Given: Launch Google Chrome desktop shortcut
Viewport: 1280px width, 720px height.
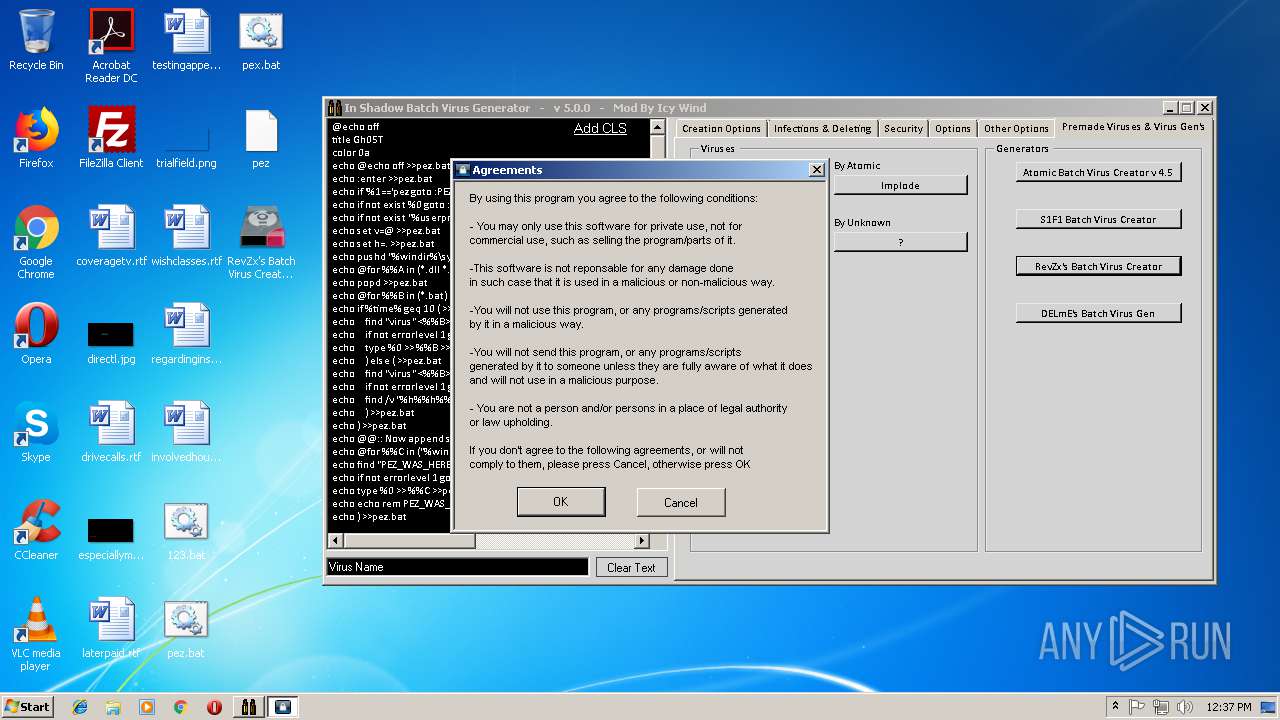Looking at the screenshot, I should [x=36, y=242].
